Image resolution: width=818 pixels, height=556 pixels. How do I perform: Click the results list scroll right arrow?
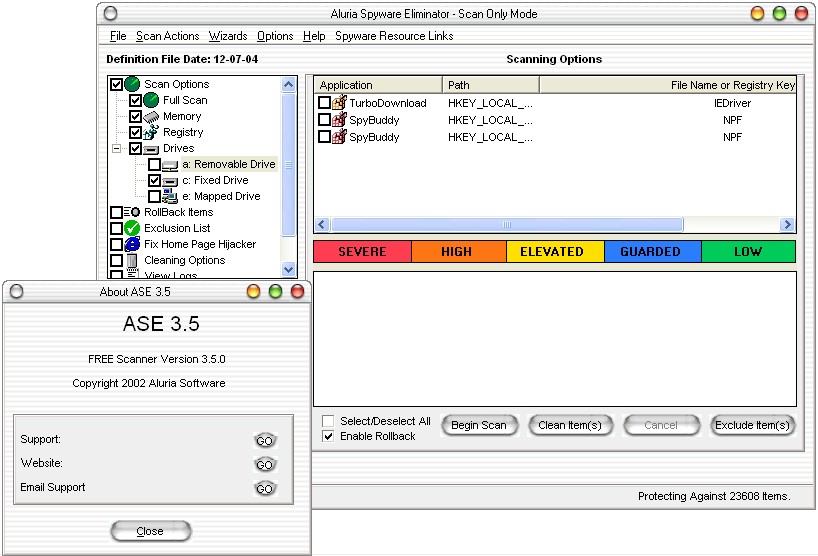[x=787, y=224]
